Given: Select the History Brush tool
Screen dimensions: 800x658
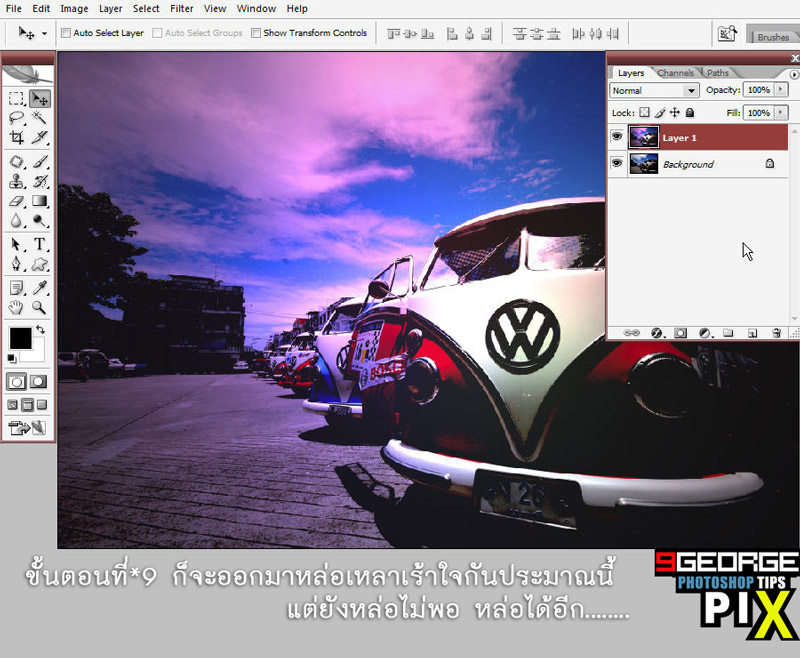Looking at the screenshot, I should tap(39, 182).
